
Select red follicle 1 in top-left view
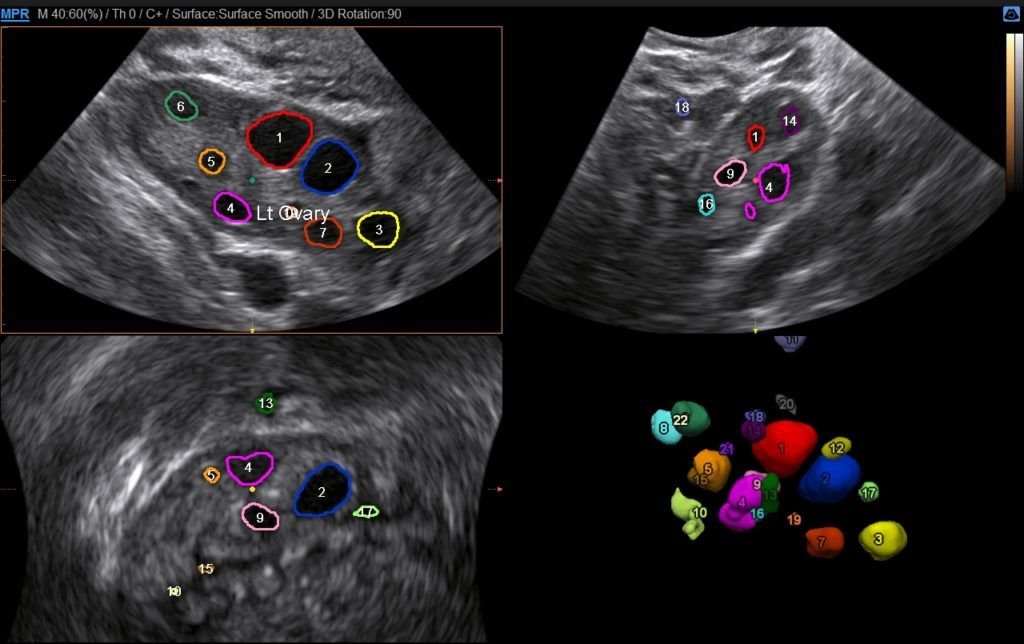point(280,139)
